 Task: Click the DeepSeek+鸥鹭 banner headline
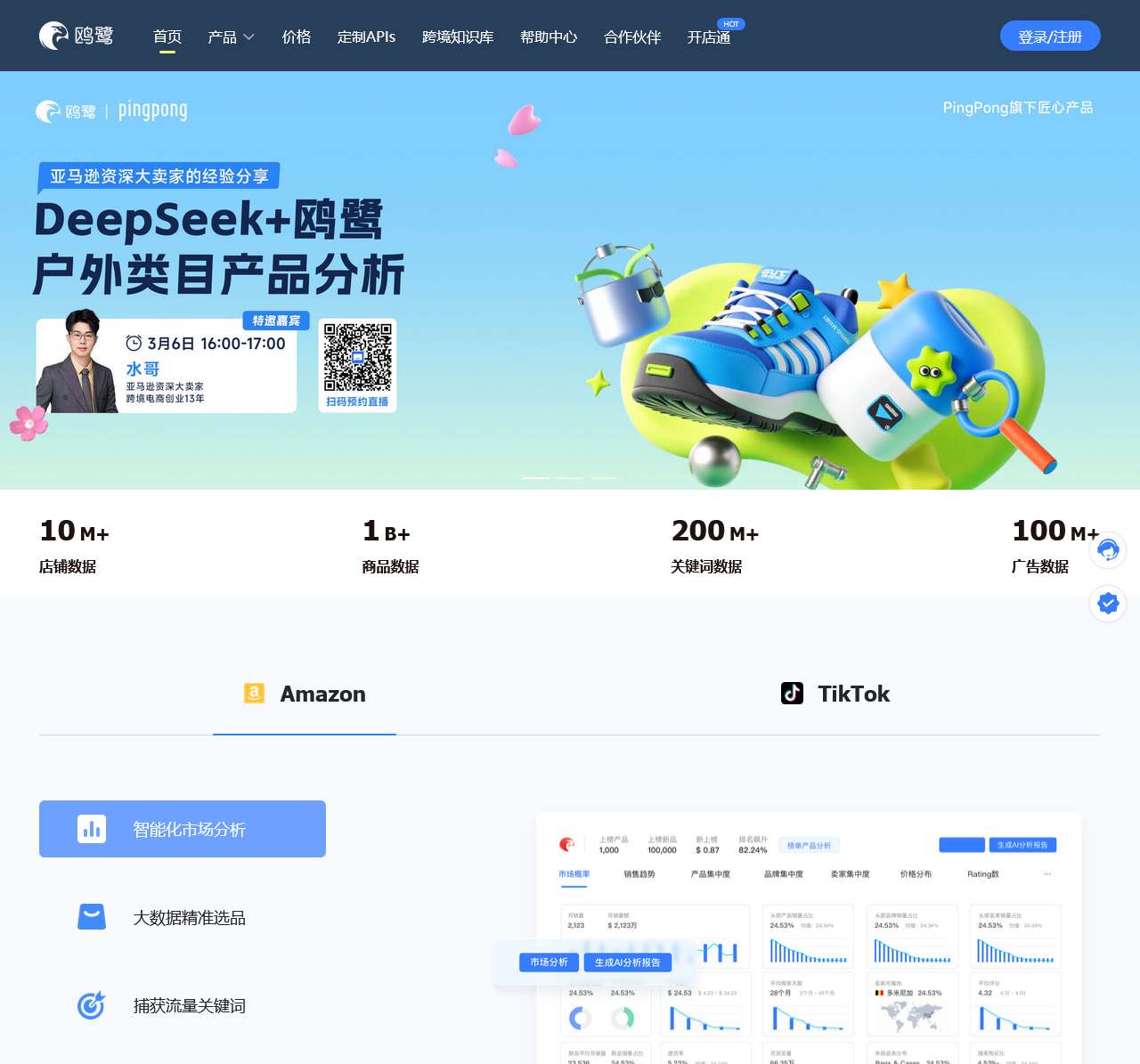point(208,220)
